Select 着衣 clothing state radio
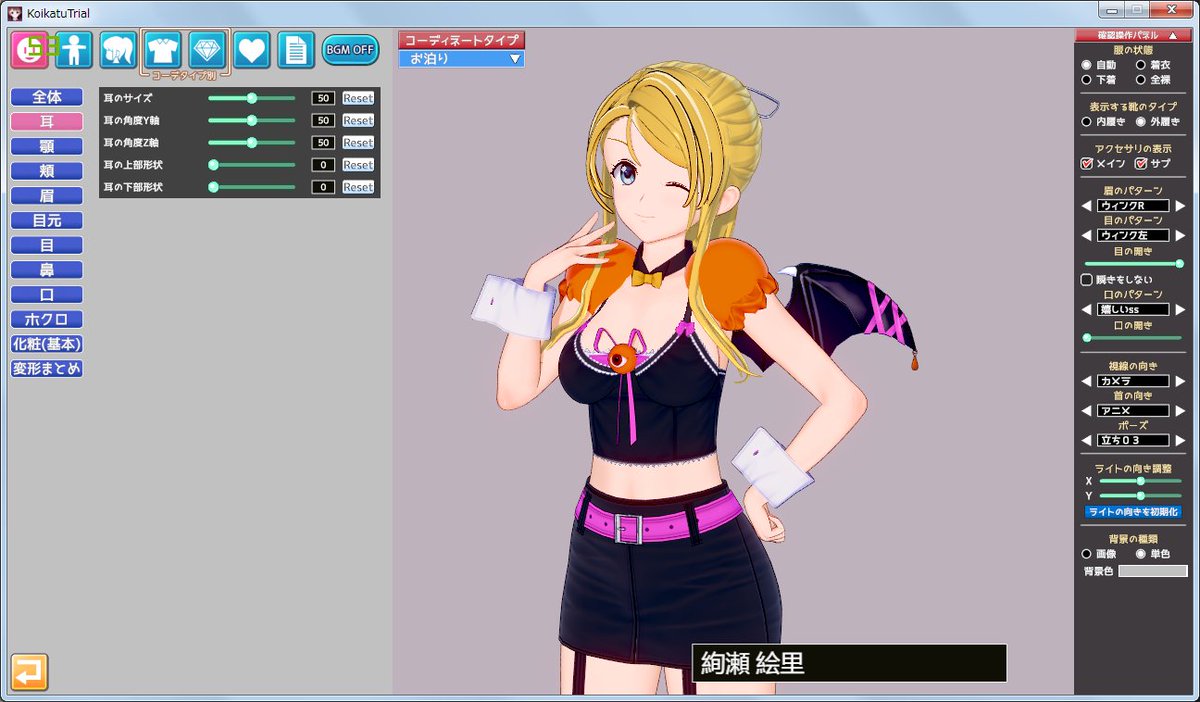The image size is (1200, 702). click(1141, 65)
